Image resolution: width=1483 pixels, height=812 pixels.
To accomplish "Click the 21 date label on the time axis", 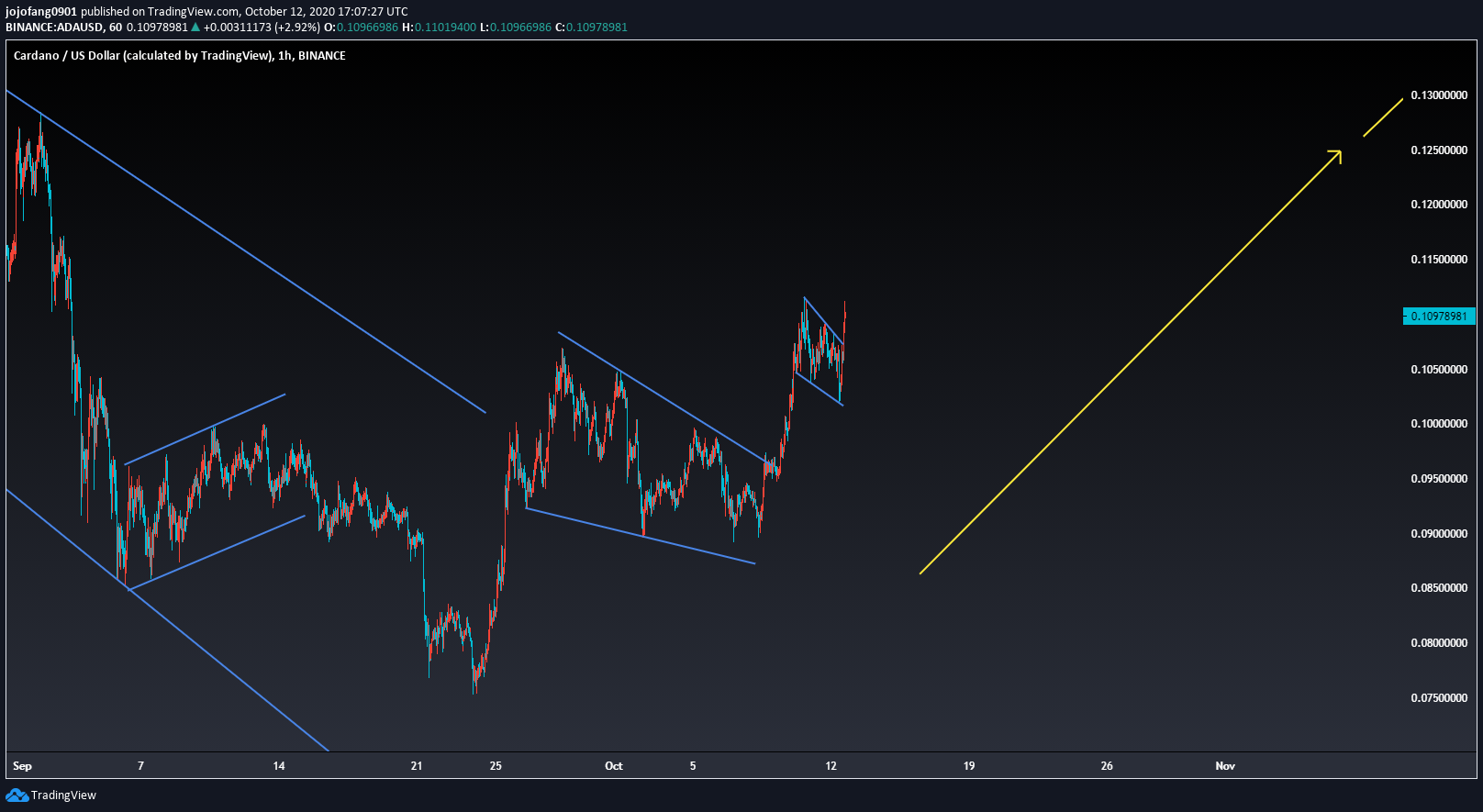I will tap(417, 766).
